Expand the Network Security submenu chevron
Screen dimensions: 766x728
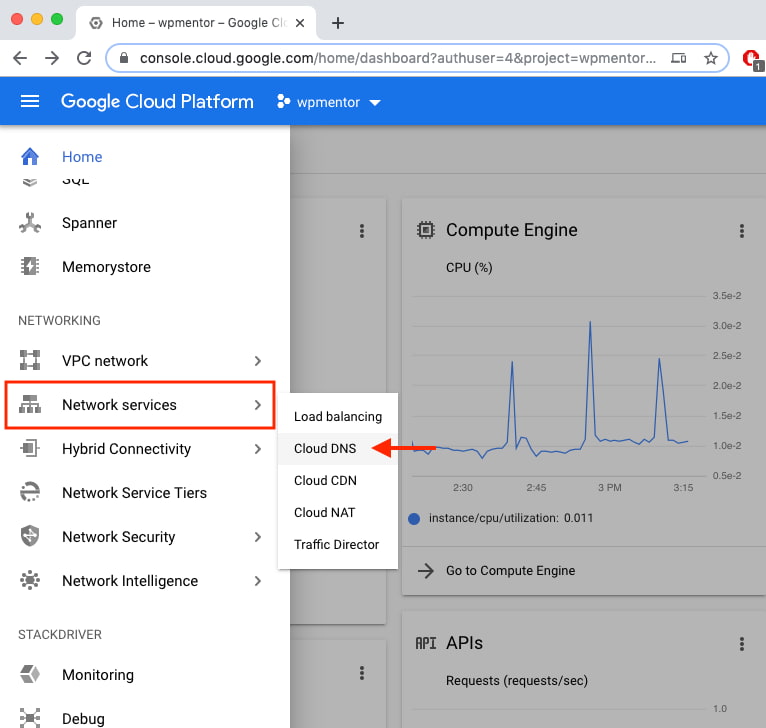[258, 536]
